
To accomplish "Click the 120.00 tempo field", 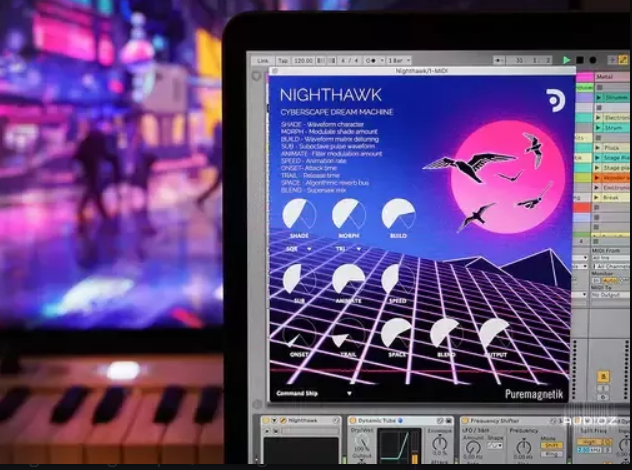I will point(303,60).
